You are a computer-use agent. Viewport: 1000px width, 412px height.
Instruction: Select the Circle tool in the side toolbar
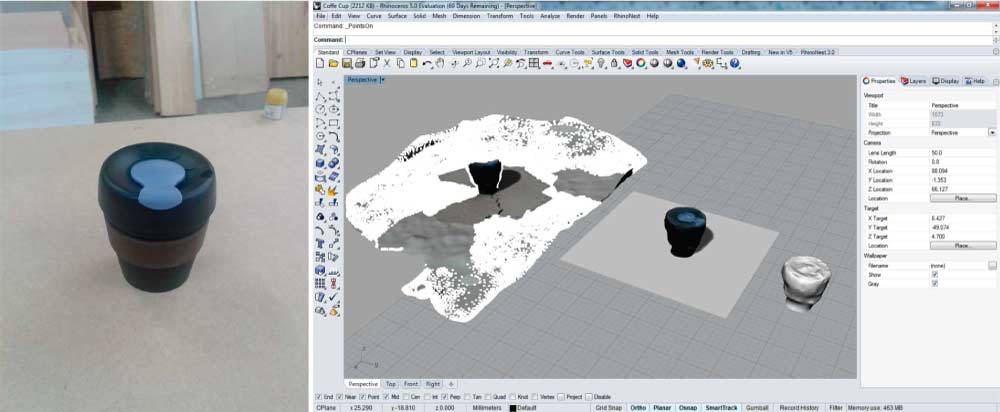321,109
